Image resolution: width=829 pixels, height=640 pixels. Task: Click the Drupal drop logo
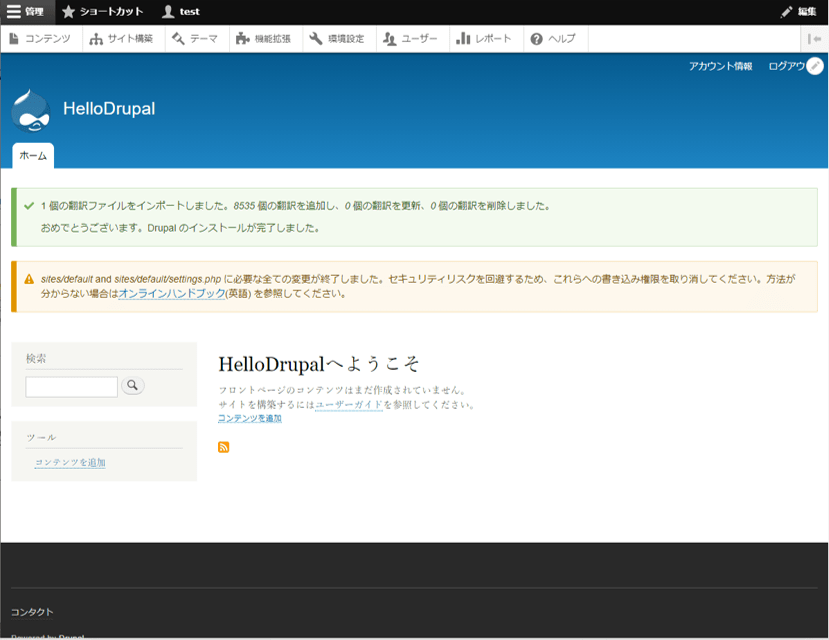click(x=31, y=111)
